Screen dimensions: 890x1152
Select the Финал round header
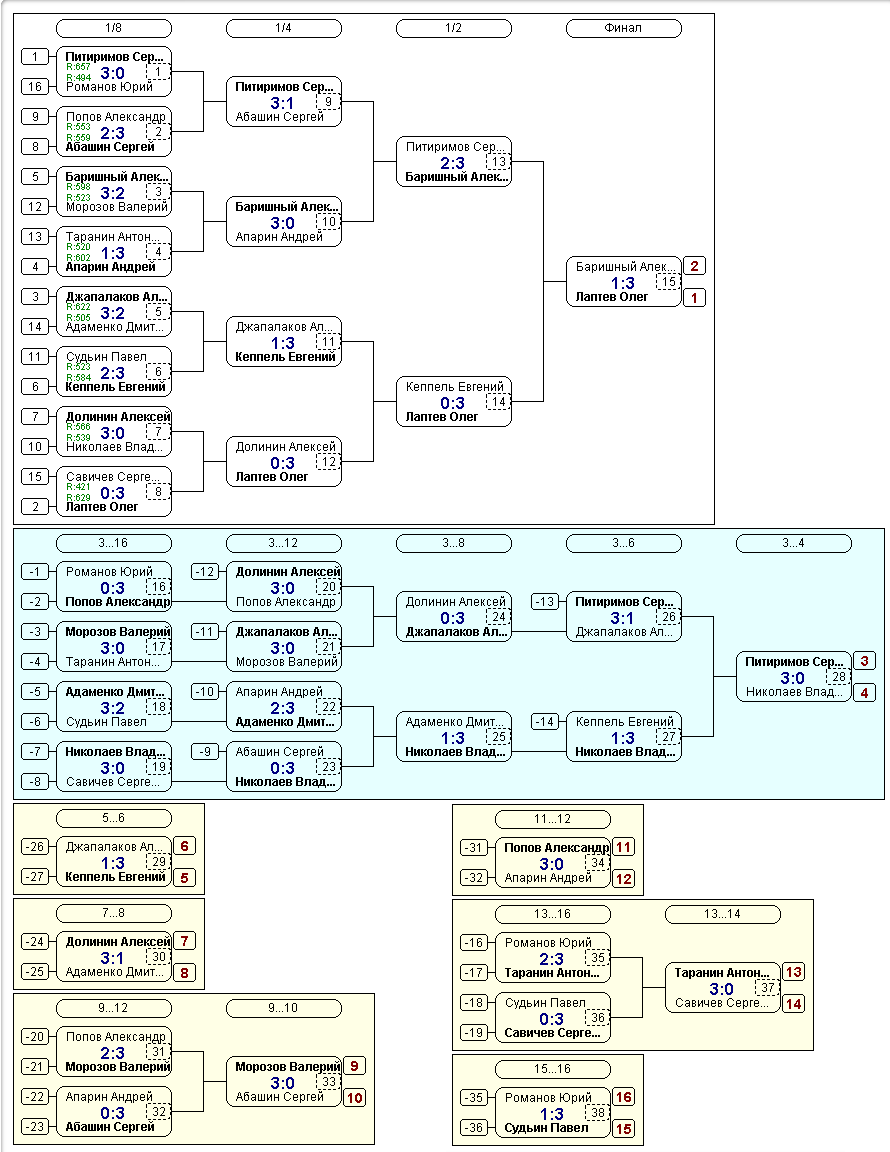click(x=623, y=29)
